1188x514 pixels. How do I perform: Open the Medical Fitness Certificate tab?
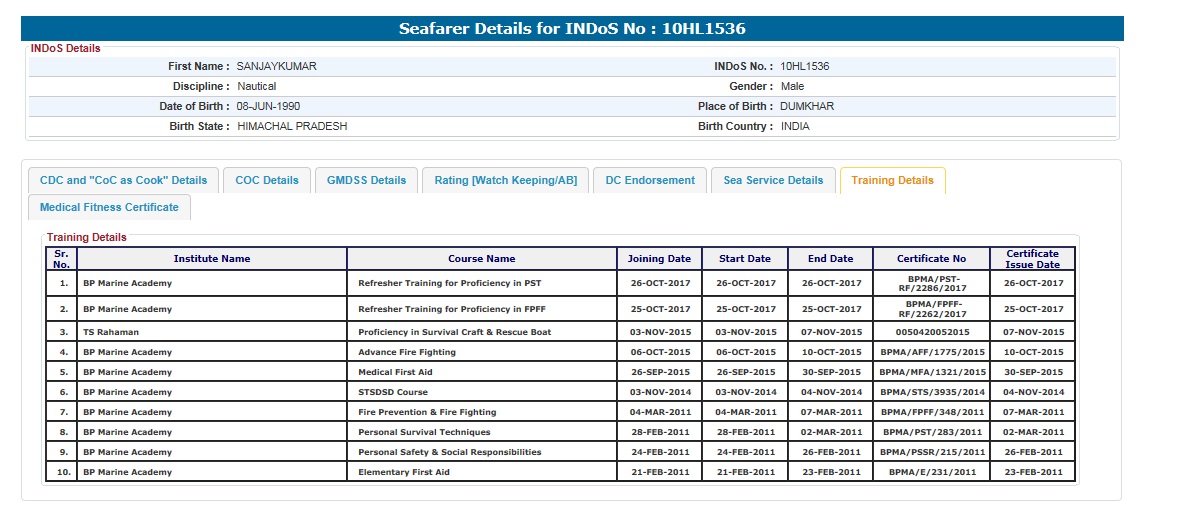109,207
